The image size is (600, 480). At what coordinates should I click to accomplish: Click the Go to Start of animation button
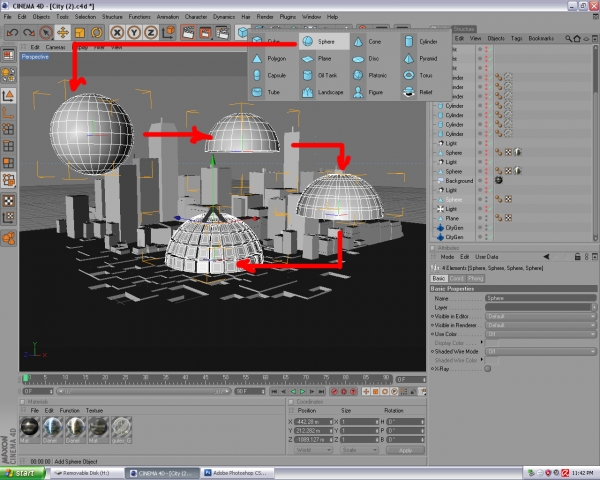(x=274, y=391)
